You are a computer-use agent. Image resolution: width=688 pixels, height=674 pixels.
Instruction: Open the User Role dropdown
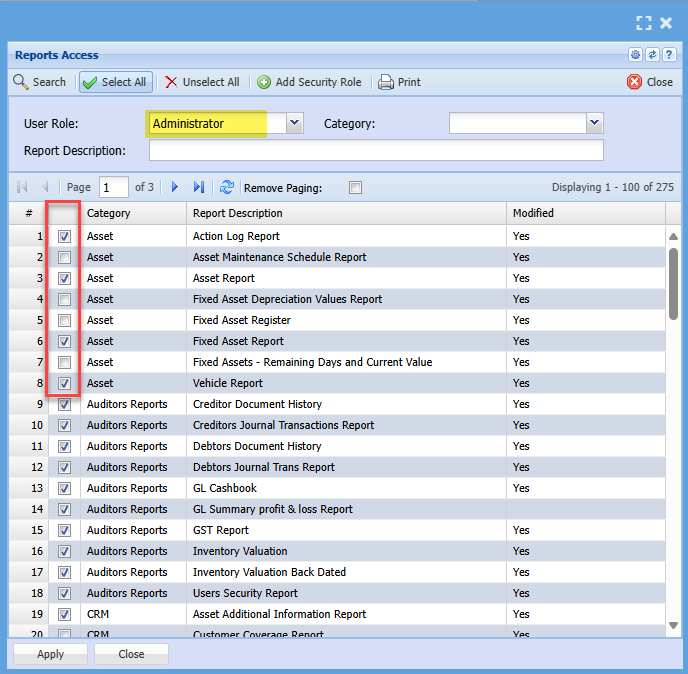(294, 123)
